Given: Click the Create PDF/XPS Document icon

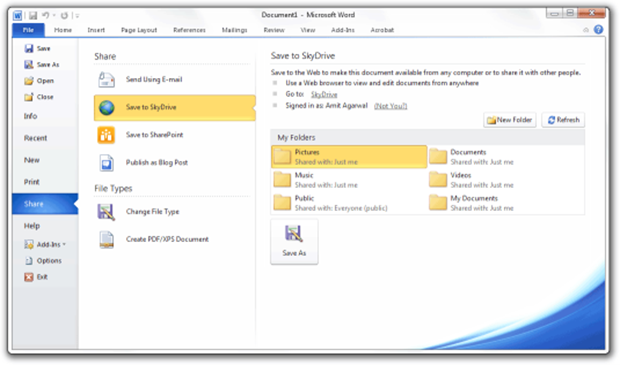Looking at the screenshot, I should [106, 240].
